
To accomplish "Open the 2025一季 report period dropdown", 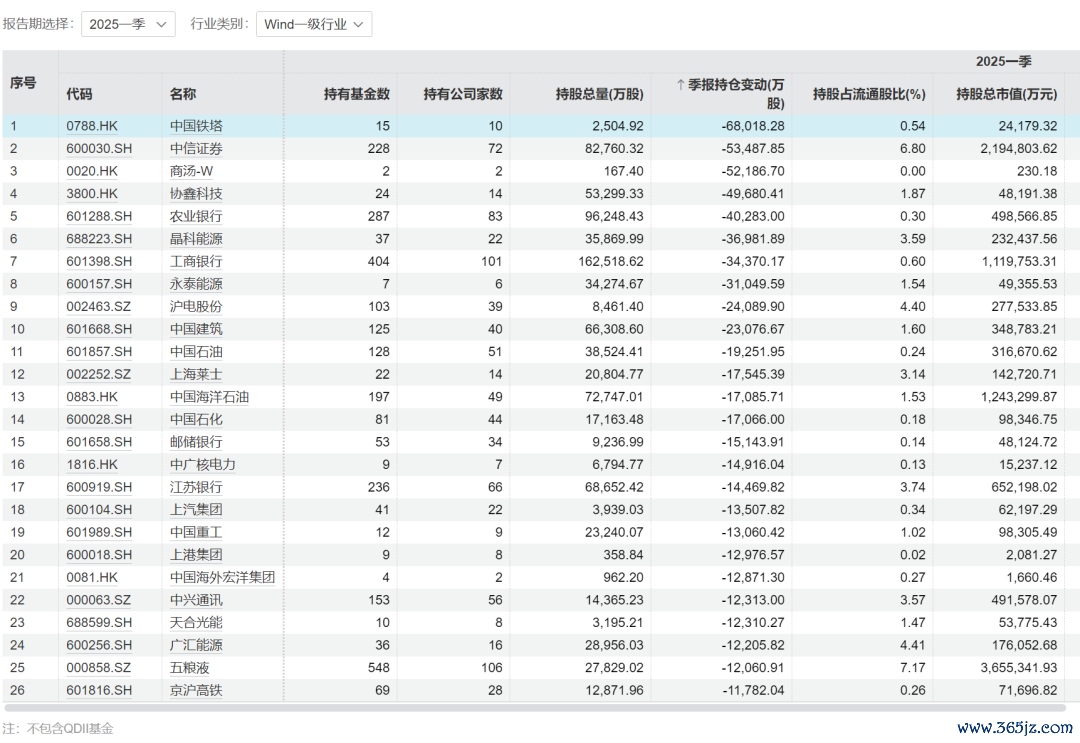I will coord(128,24).
